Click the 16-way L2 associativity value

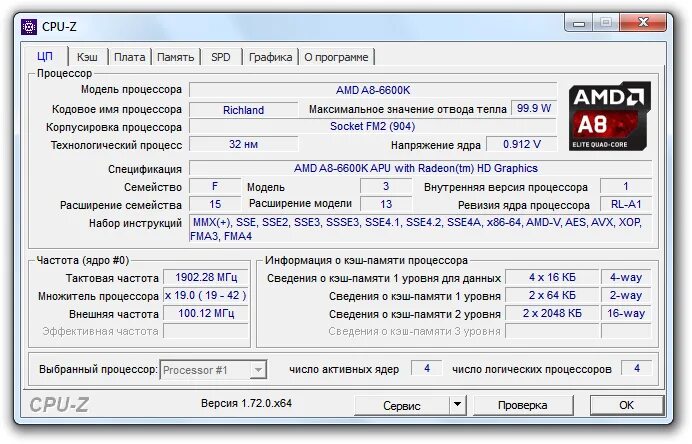tap(626, 313)
